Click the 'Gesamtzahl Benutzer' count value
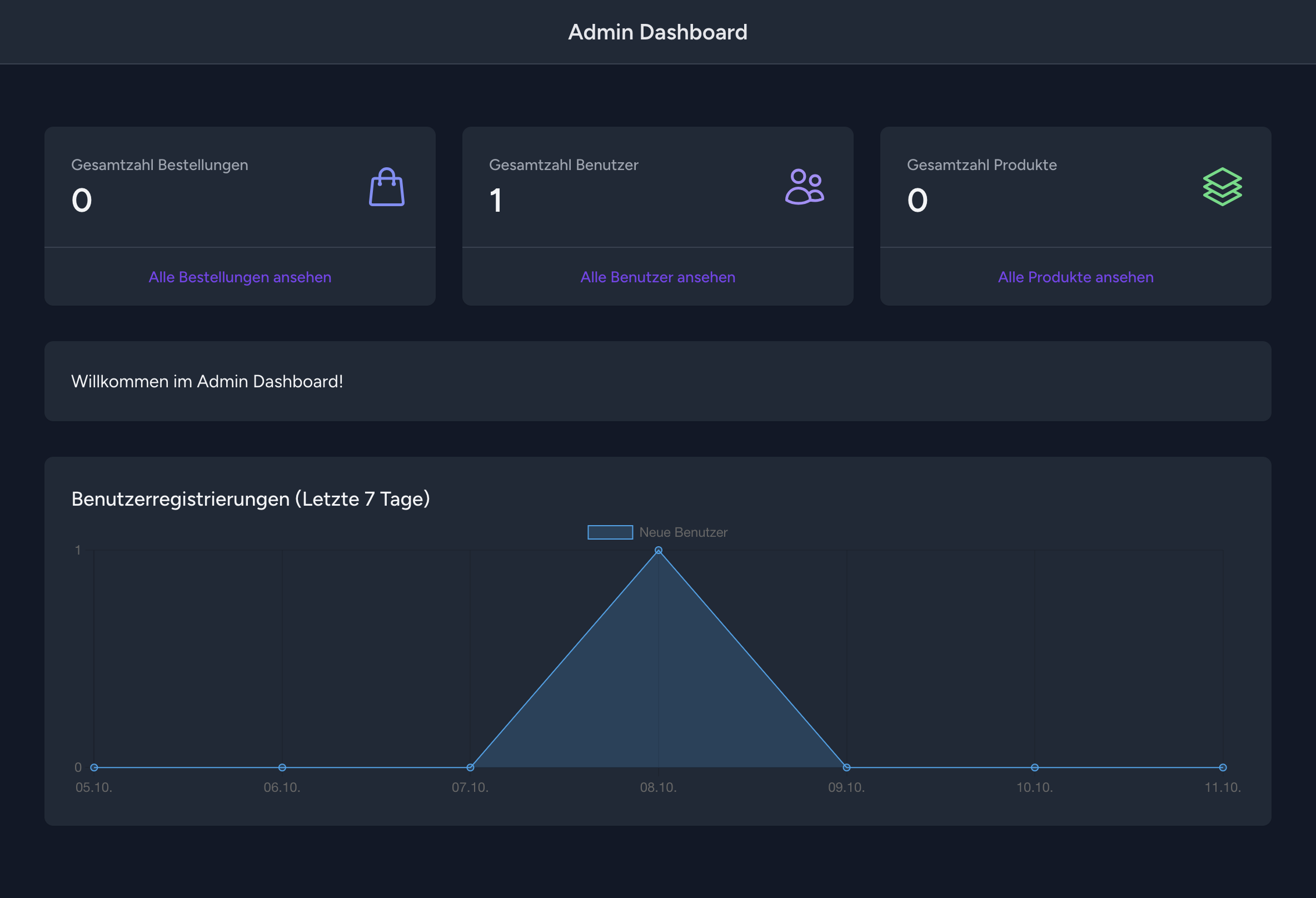The height and width of the screenshot is (898, 1316). click(496, 201)
